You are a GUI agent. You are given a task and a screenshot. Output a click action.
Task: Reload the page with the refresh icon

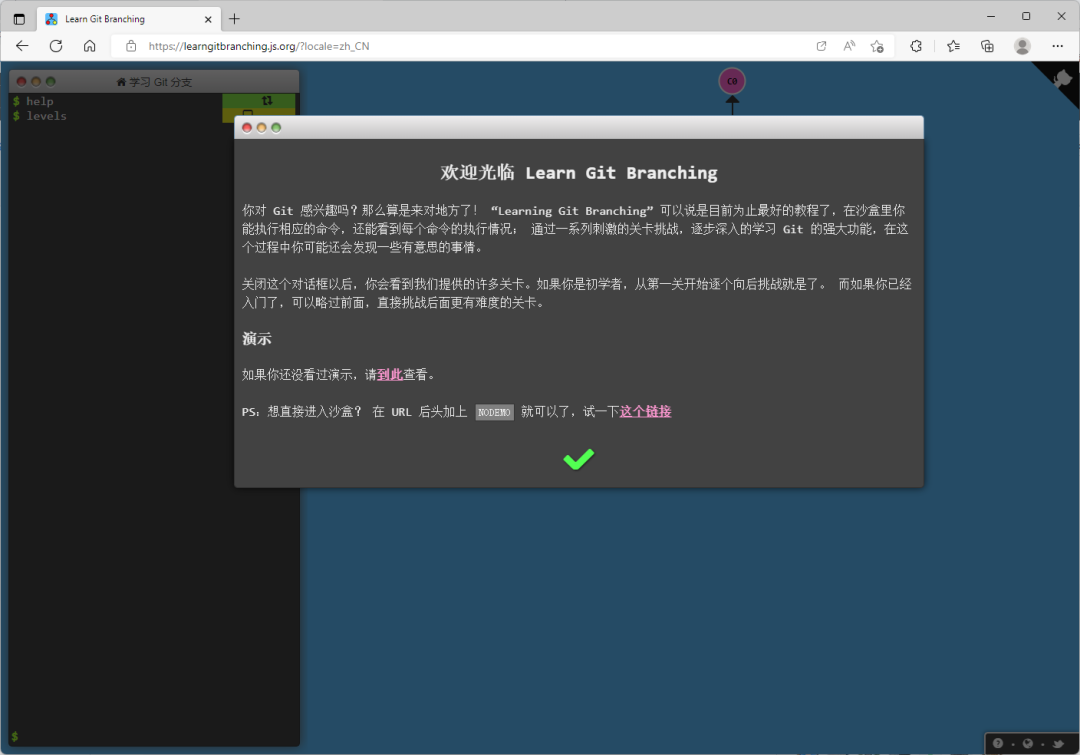click(x=56, y=46)
